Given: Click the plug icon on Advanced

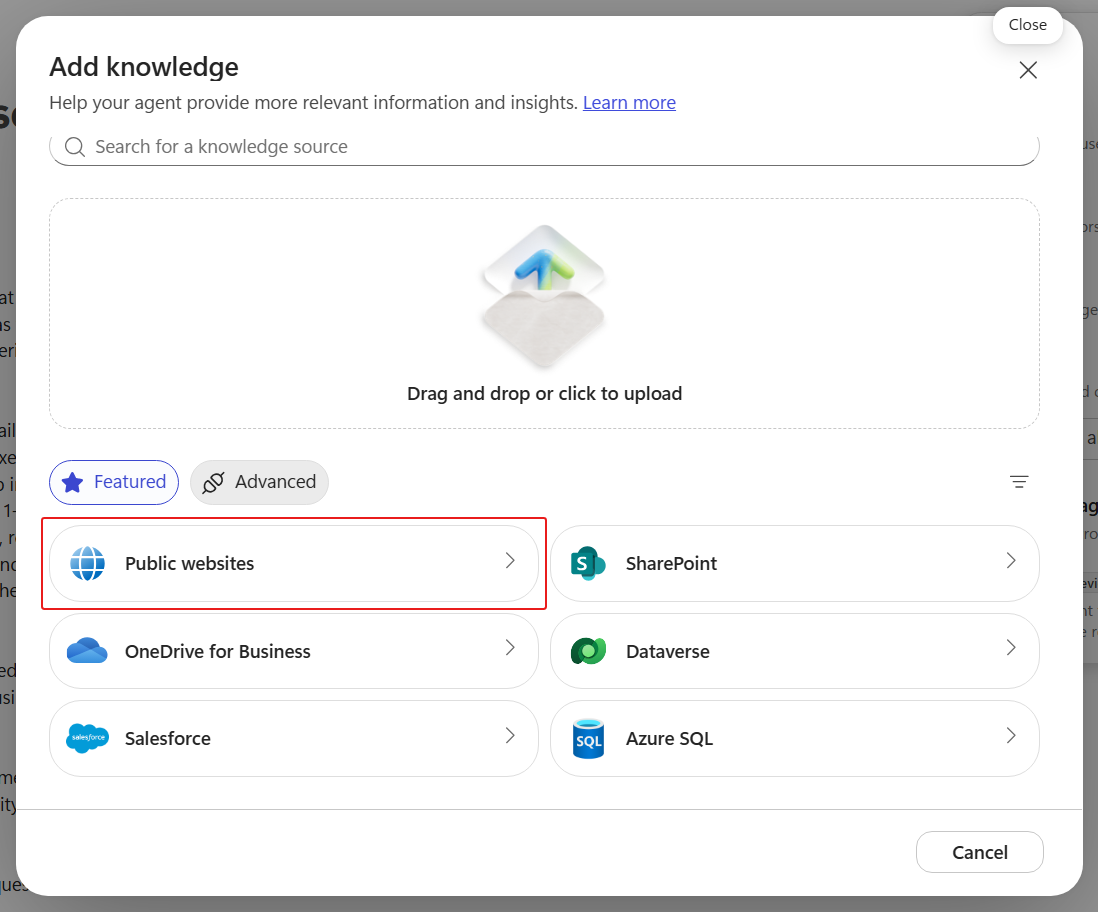Looking at the screenshot, I should click(x=213, y=482).
